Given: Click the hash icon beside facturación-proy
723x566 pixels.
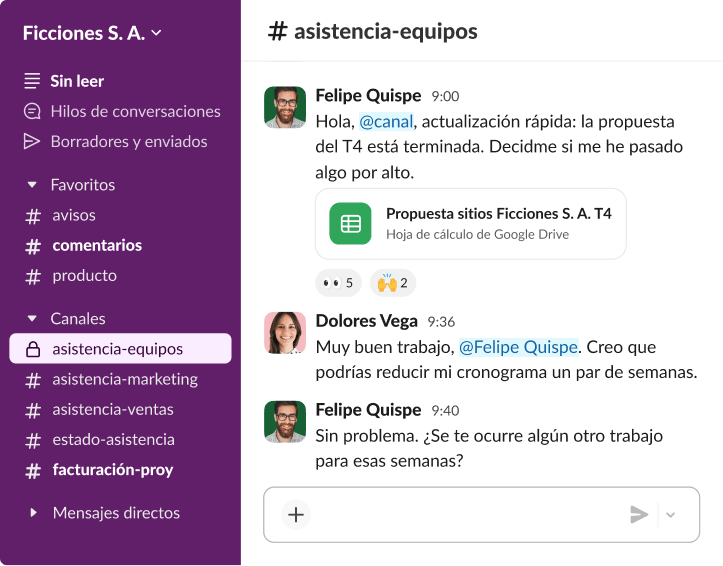Looking at the screenshot, I should click(x=33, y=471).
